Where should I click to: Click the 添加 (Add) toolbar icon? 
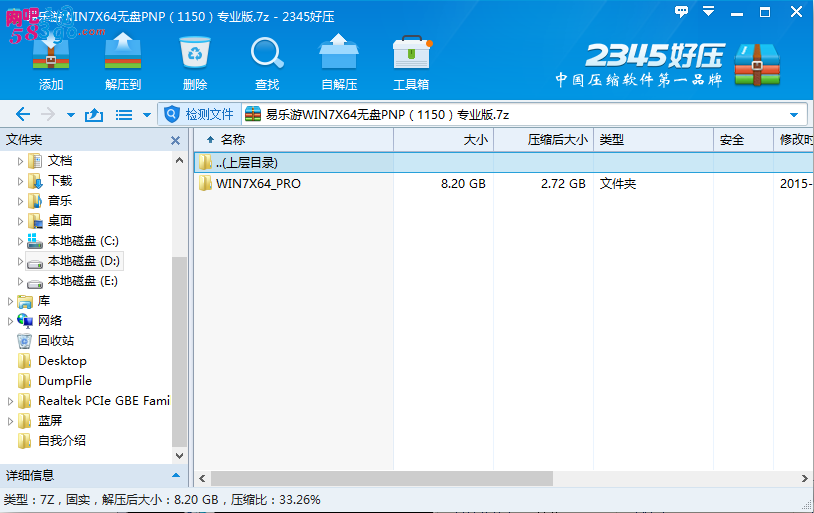coord(51,52)
